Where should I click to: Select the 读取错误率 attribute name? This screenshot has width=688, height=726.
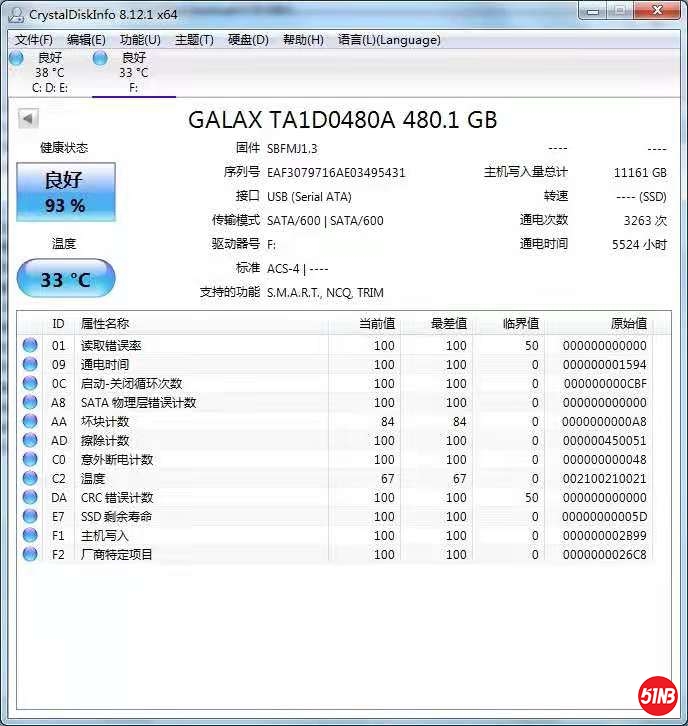coord(111,345)
